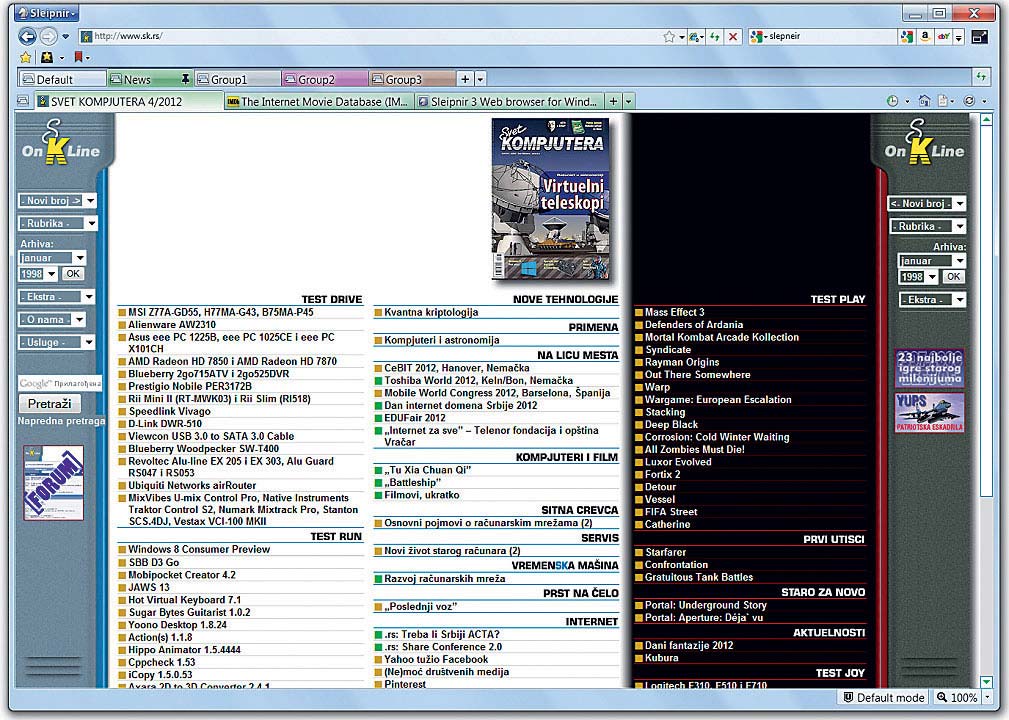Open left 'Rubrika' dropdown
Viewport: 1009px width, 720px height.
point(57,223)
